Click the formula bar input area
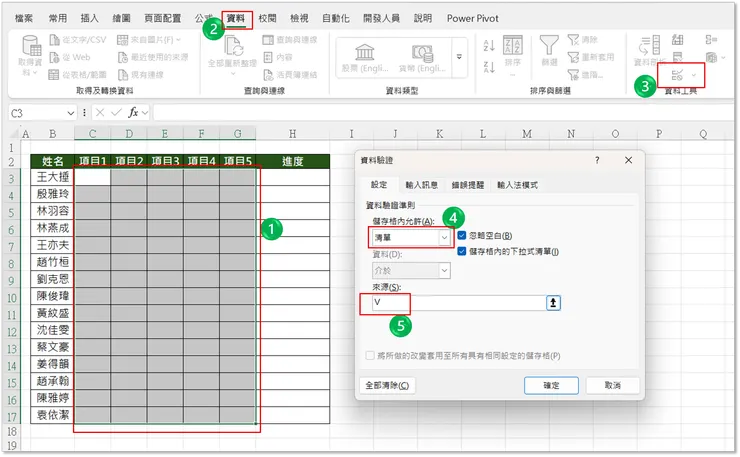740x457 pixels. click(444, 113)
